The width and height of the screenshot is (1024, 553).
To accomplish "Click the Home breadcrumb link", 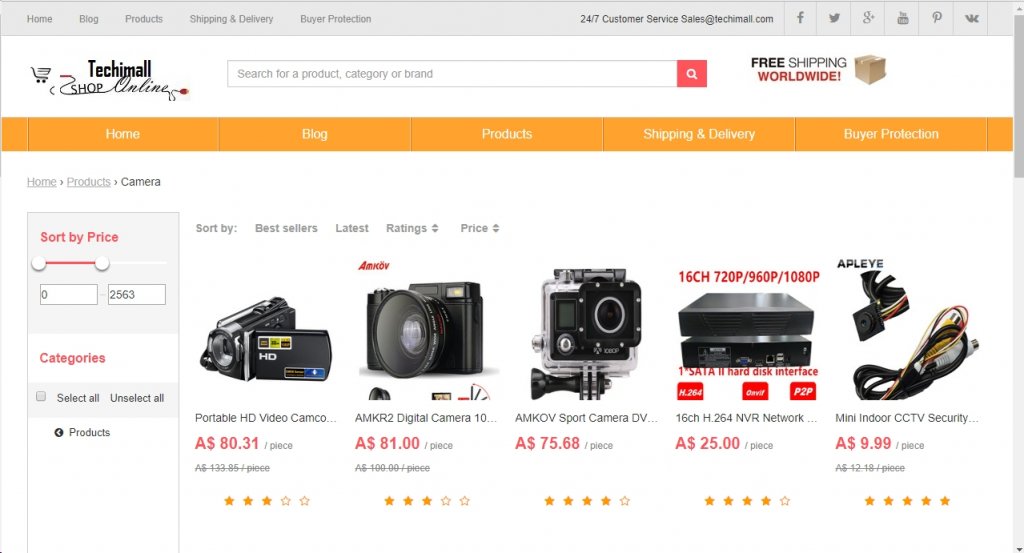I will click(x=41, y=182).
